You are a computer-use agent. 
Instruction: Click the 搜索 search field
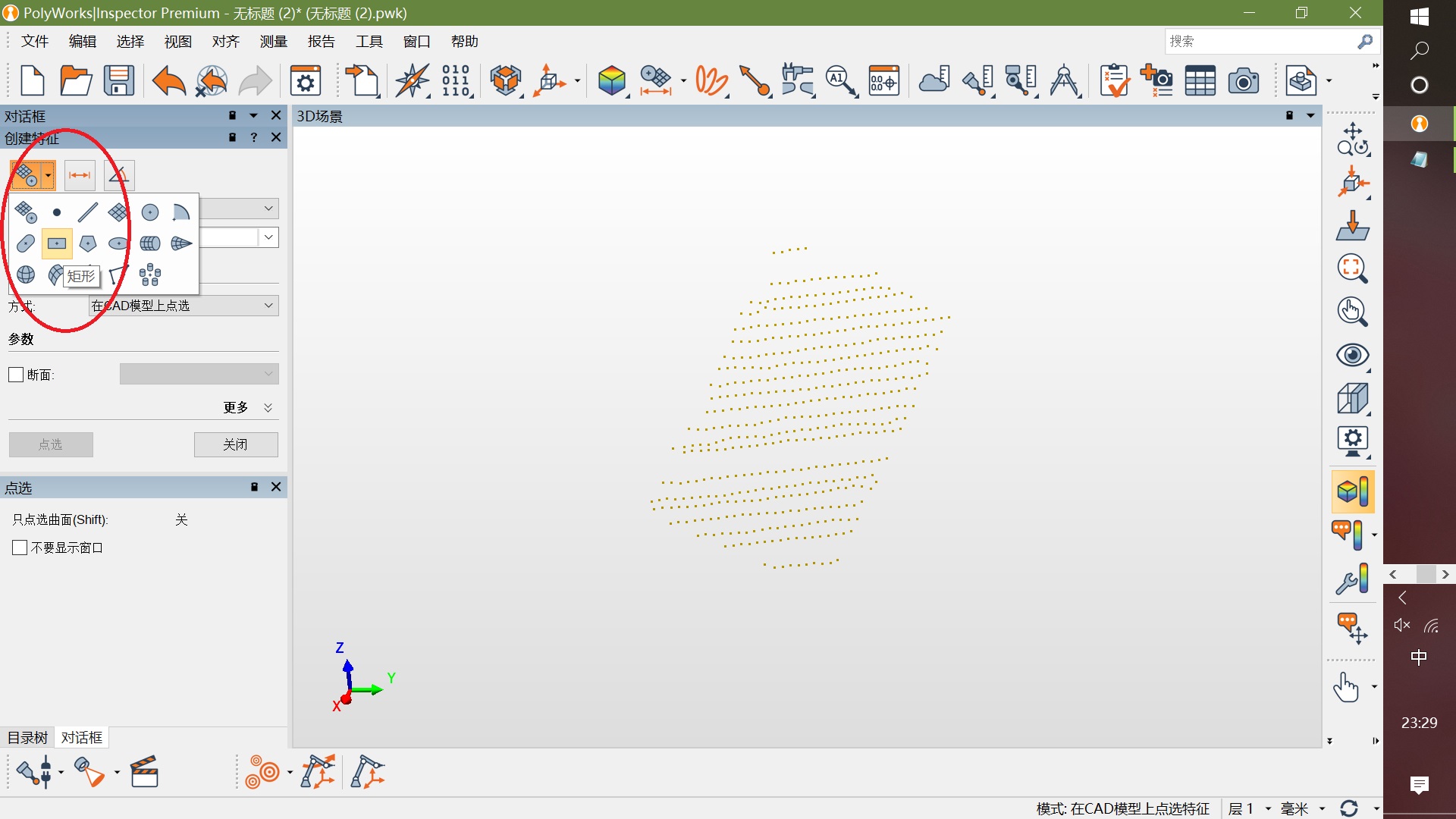1259,42
